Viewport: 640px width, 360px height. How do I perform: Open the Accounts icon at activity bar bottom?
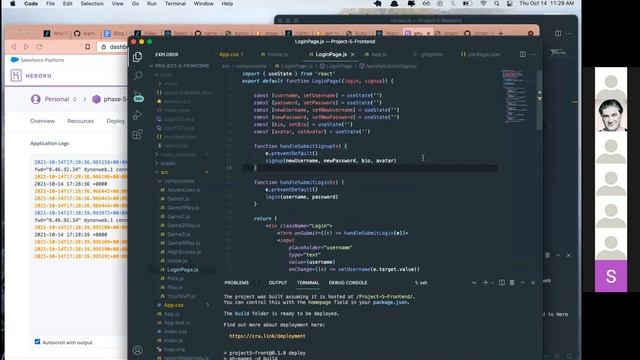(x=138, y=350)
